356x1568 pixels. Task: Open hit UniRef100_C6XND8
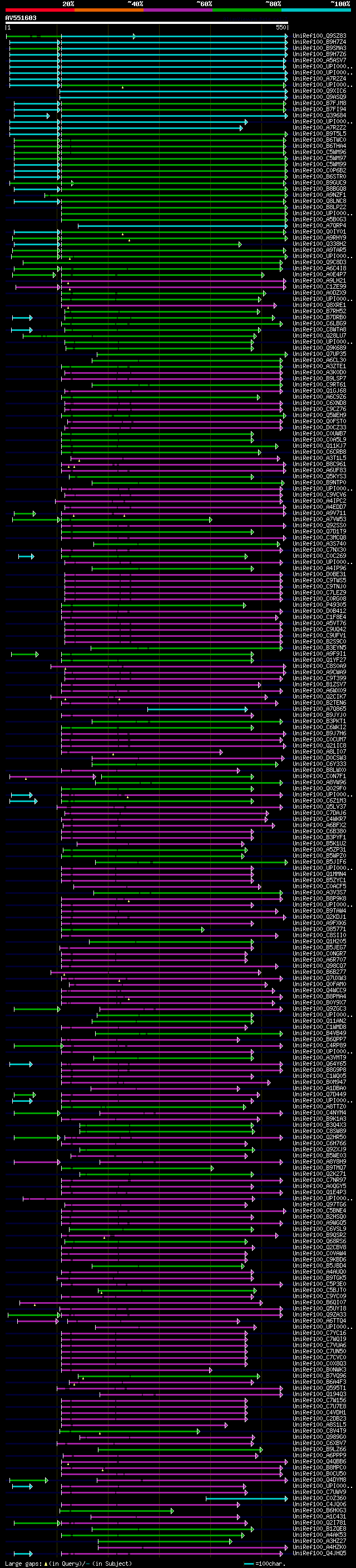tap(319, 403)
